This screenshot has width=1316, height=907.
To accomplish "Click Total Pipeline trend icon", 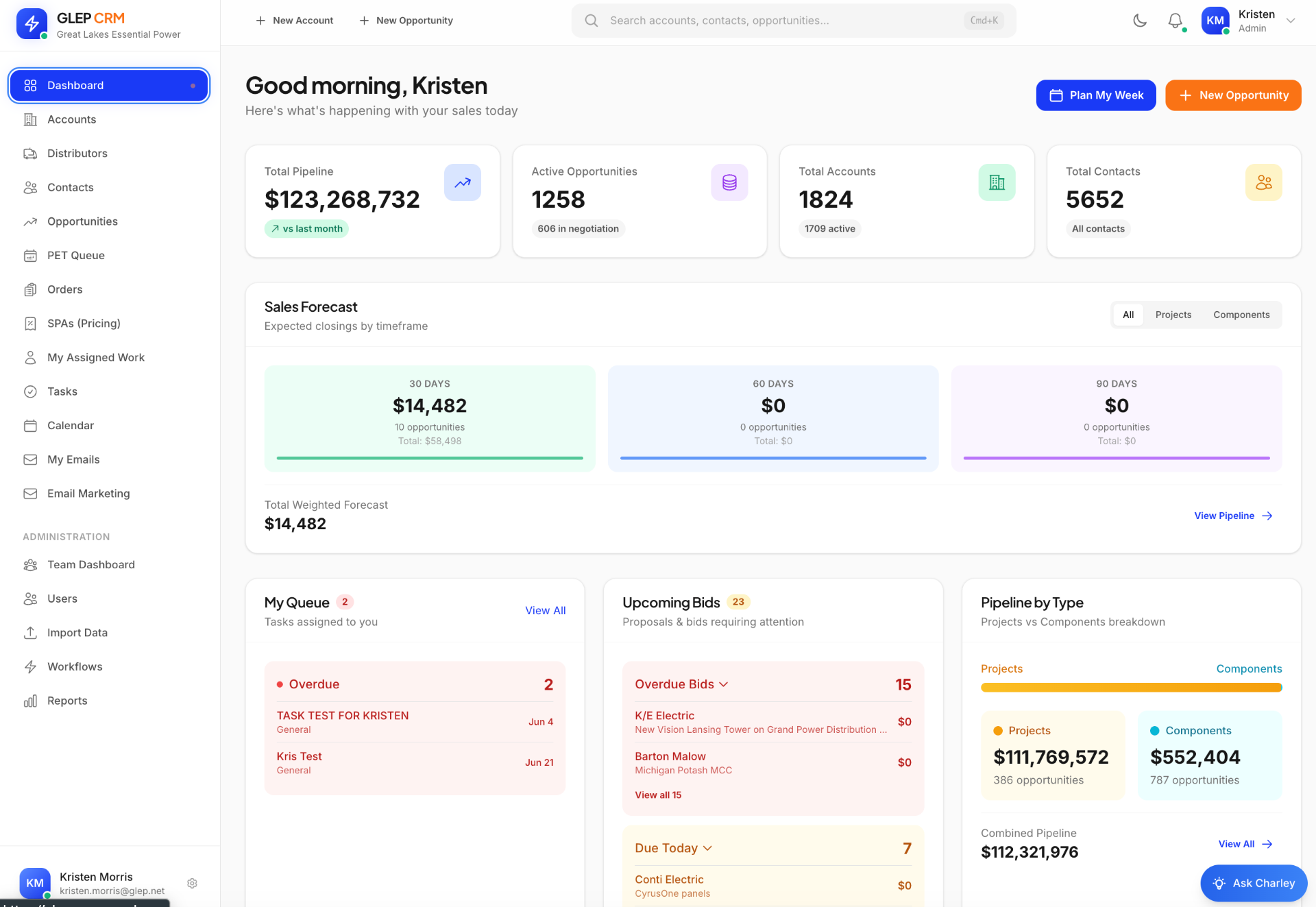I will pyautogui.click(x=463, y=182).
